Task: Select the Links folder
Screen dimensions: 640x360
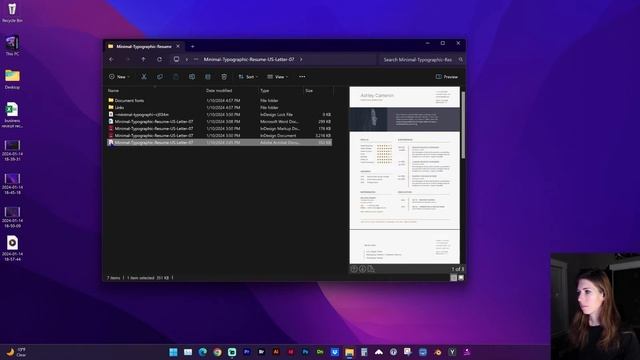Action: point(220,107)
